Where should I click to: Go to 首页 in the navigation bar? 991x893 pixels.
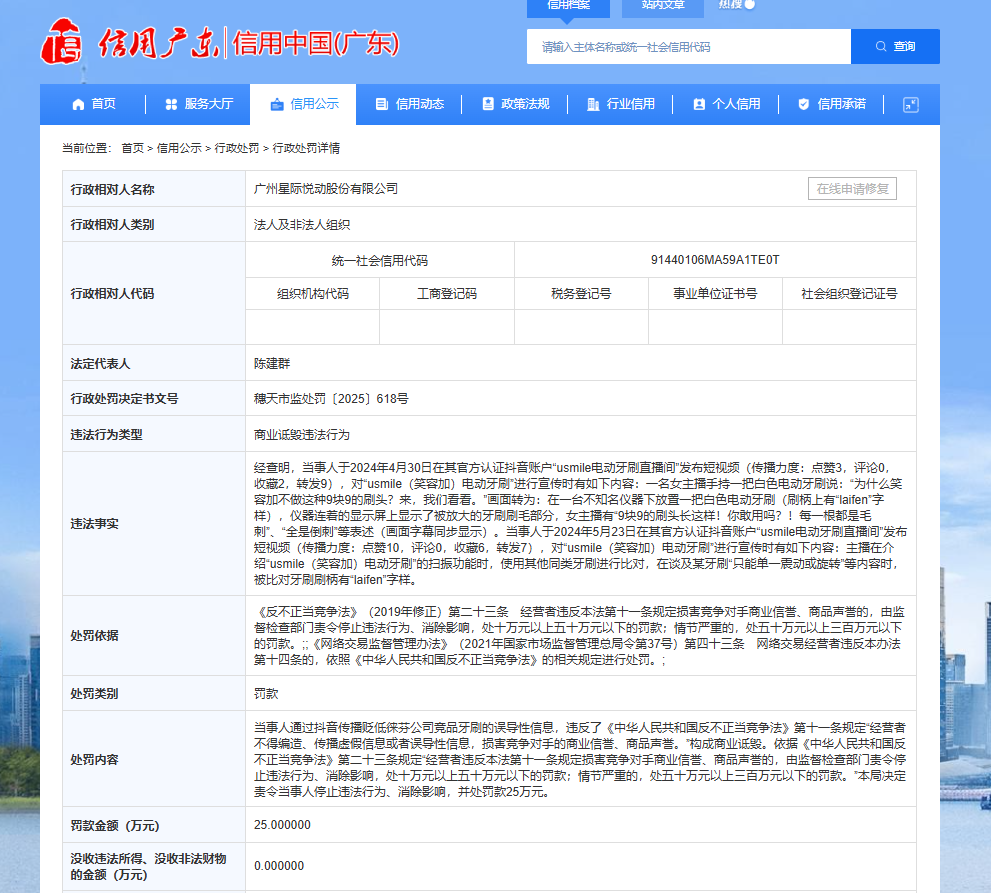(x=94, y=104)
